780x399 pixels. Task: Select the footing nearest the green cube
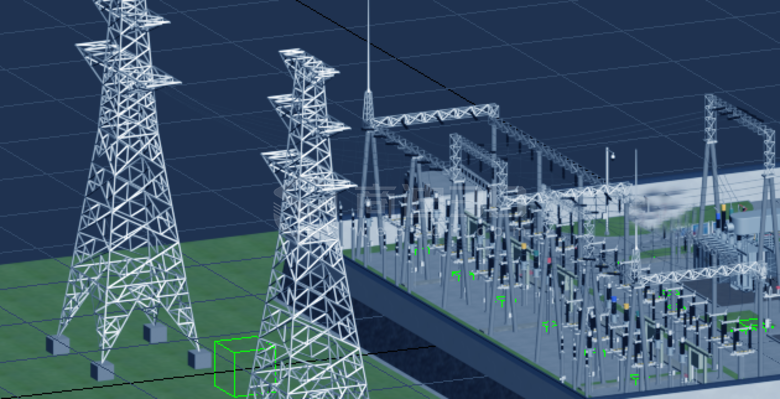pos(200,359)
